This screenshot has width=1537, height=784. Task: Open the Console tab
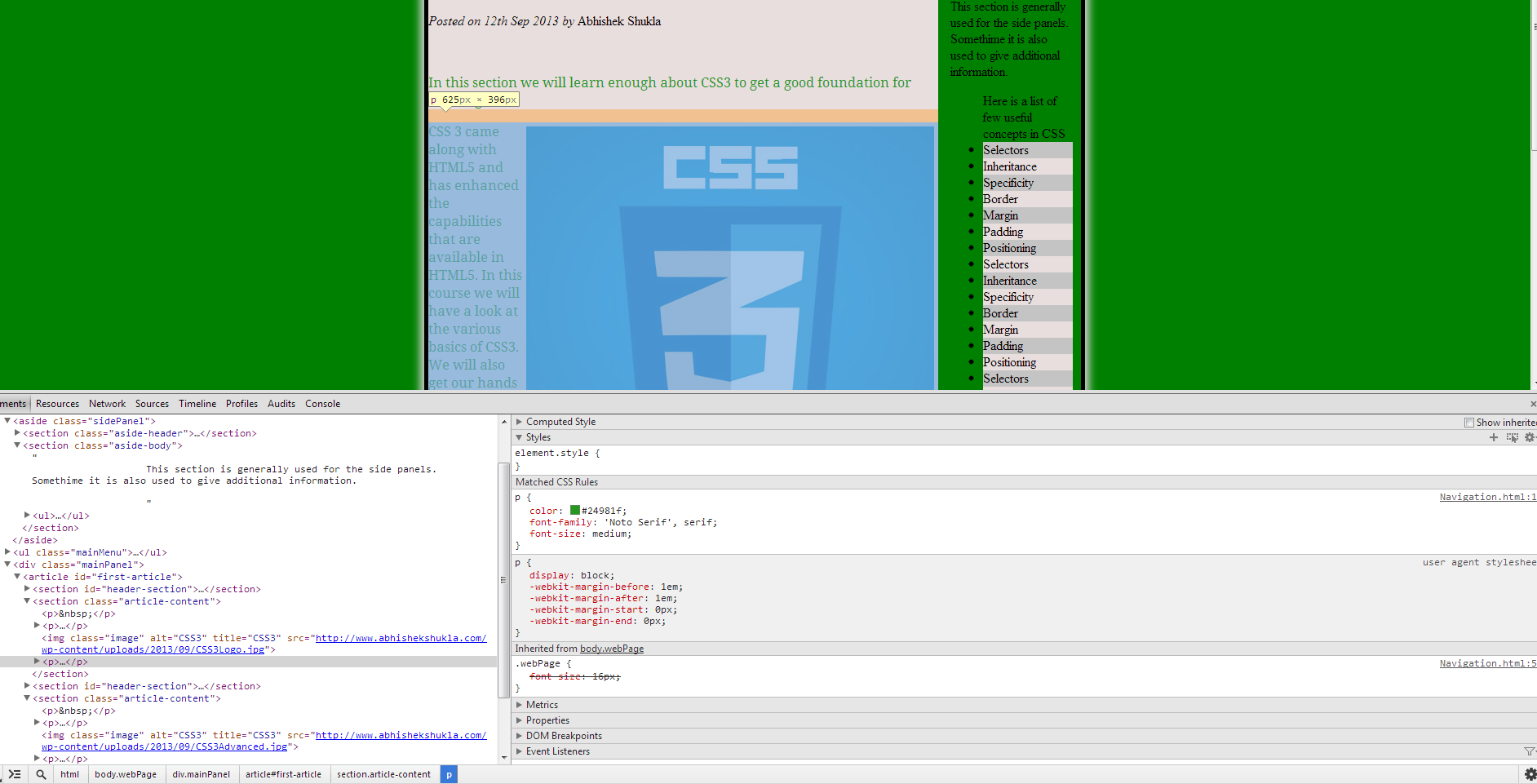[x=322, y=404]
